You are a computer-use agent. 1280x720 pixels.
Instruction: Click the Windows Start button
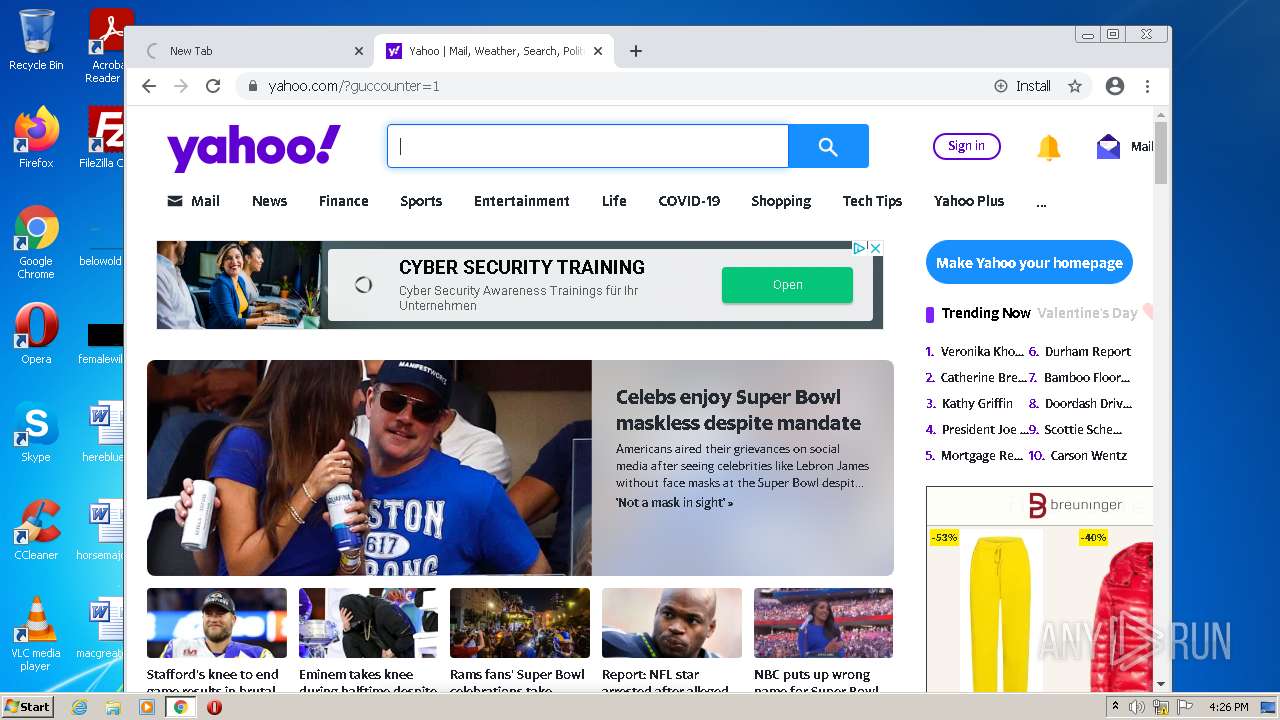coord(27,706)
